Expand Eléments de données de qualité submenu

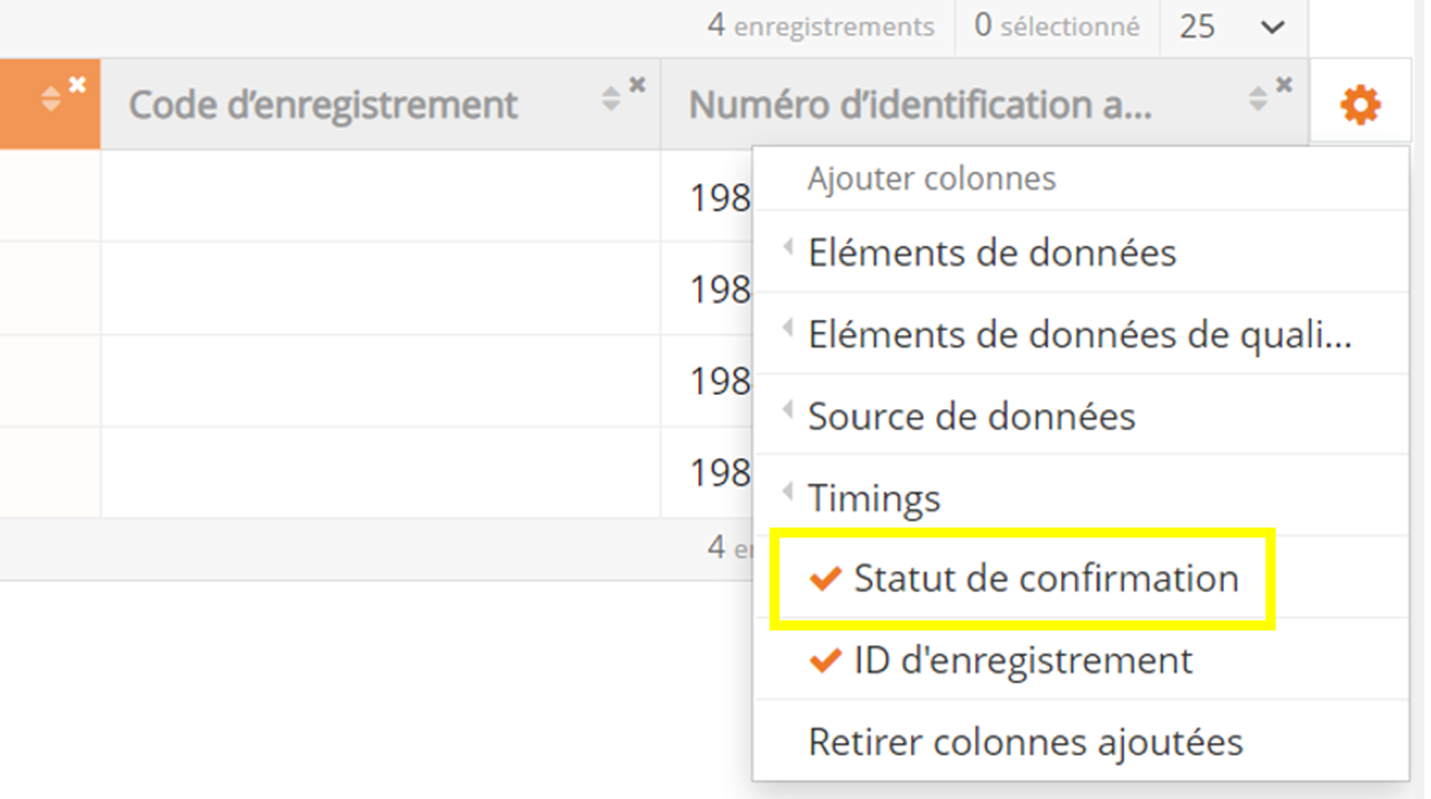pos(1079,335)
